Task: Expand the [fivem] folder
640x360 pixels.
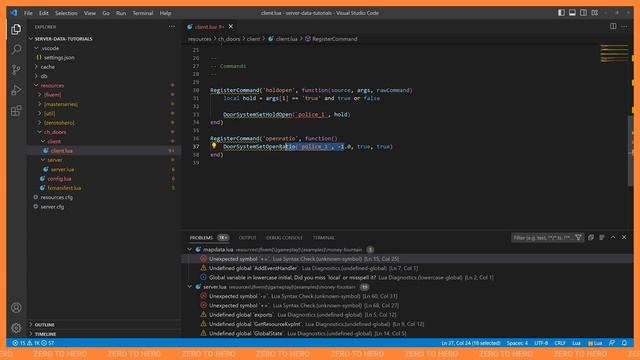Action: pos(53,95)
